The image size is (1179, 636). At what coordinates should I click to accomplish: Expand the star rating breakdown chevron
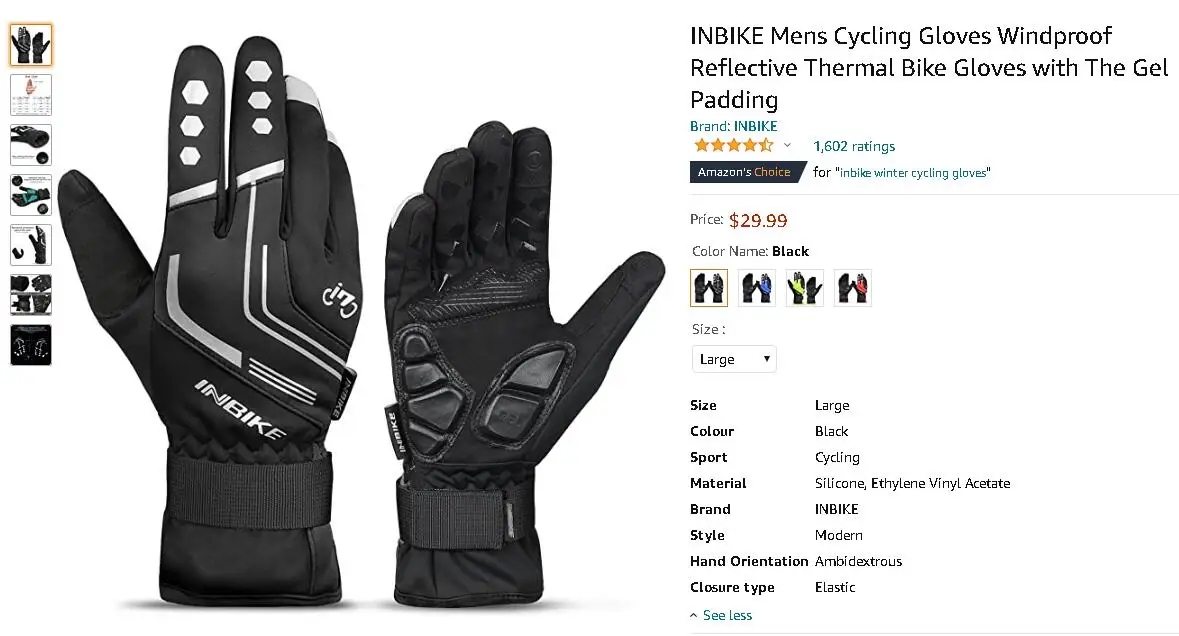787,146
